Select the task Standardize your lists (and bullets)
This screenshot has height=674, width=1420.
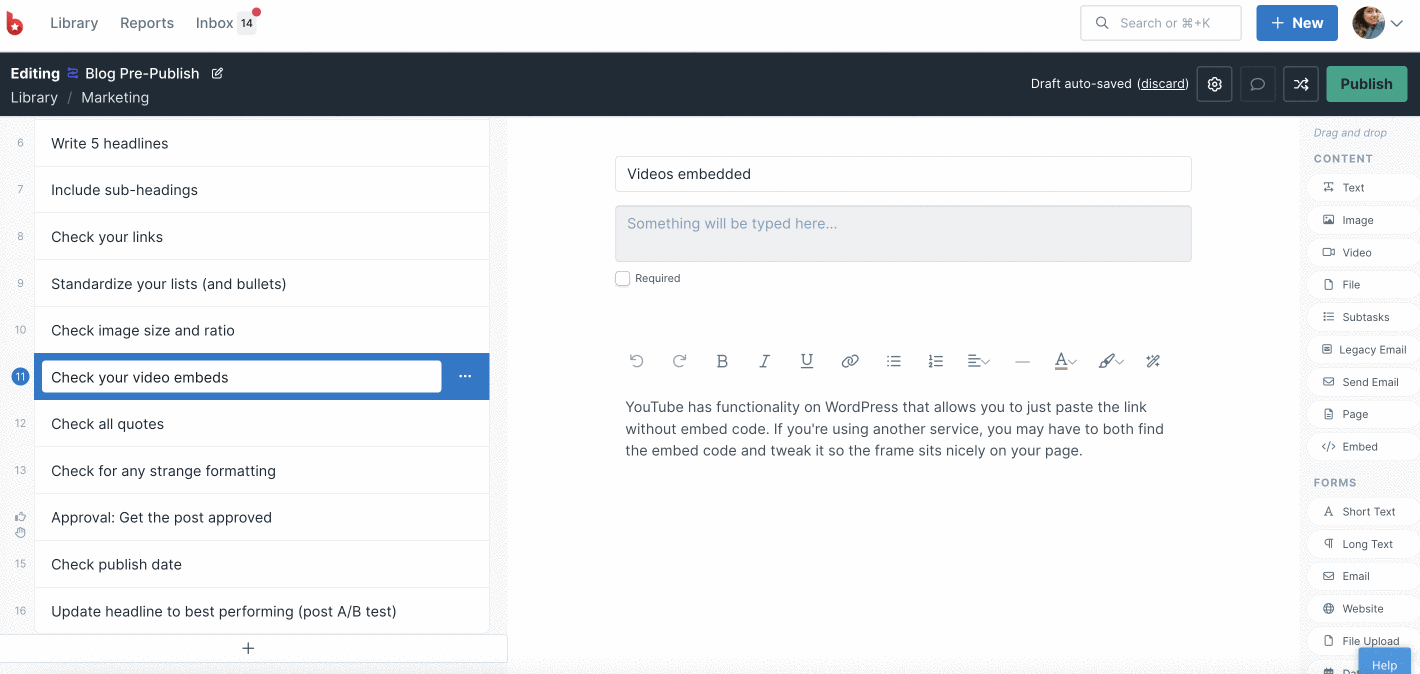262,284
